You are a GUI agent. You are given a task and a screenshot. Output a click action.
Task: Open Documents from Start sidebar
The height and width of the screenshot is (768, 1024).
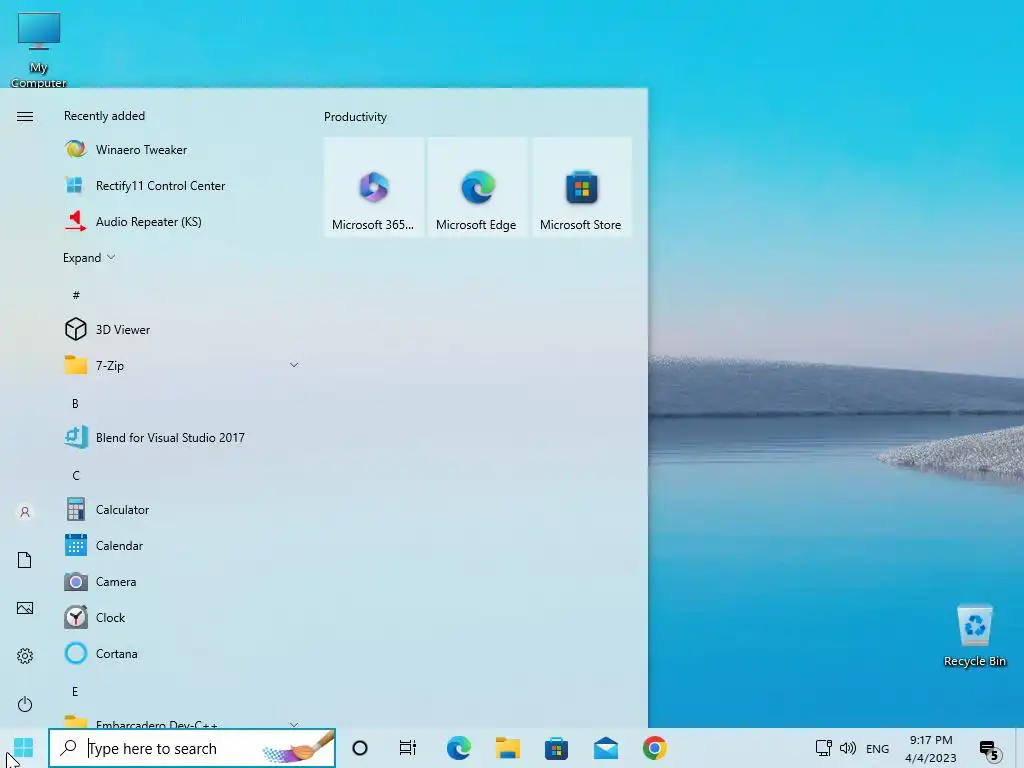pyautogui.click(x=25, y=560)
